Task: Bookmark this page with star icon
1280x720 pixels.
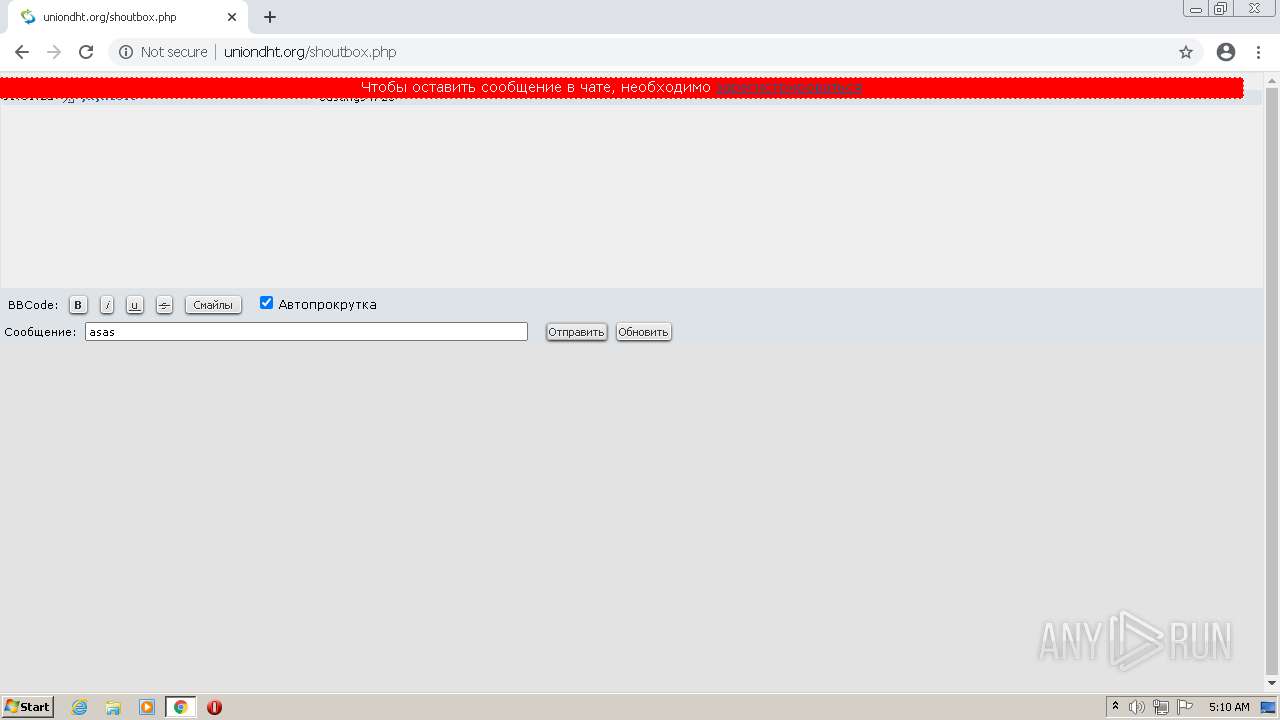Action: coord(1186,52)
